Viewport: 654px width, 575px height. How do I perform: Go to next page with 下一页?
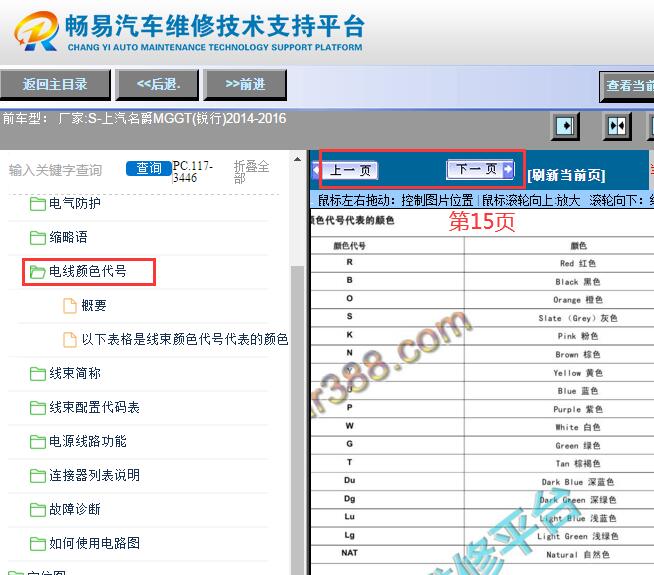[x=480, y=169]
